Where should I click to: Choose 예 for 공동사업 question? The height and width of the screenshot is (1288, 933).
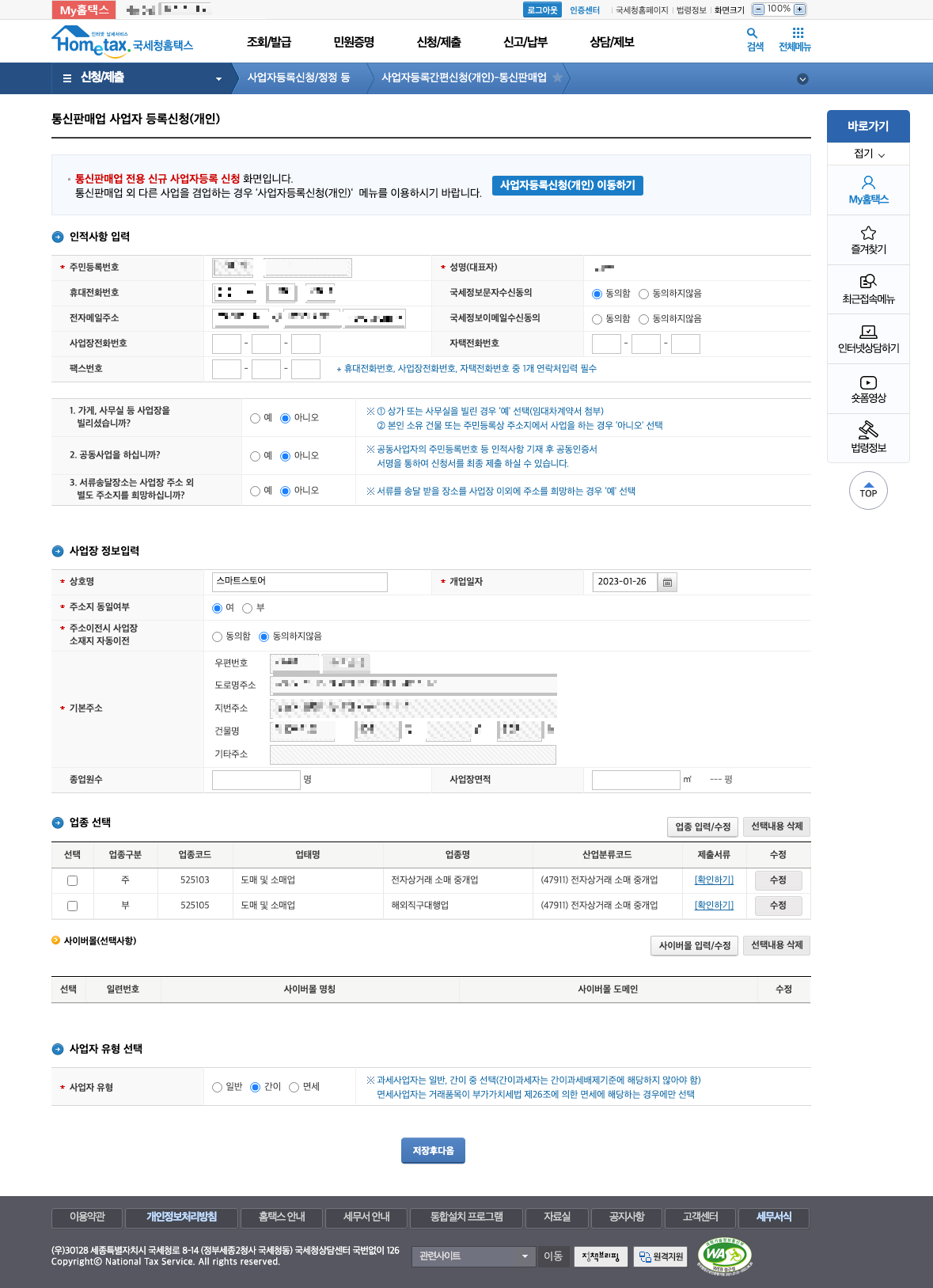(255, 456)
